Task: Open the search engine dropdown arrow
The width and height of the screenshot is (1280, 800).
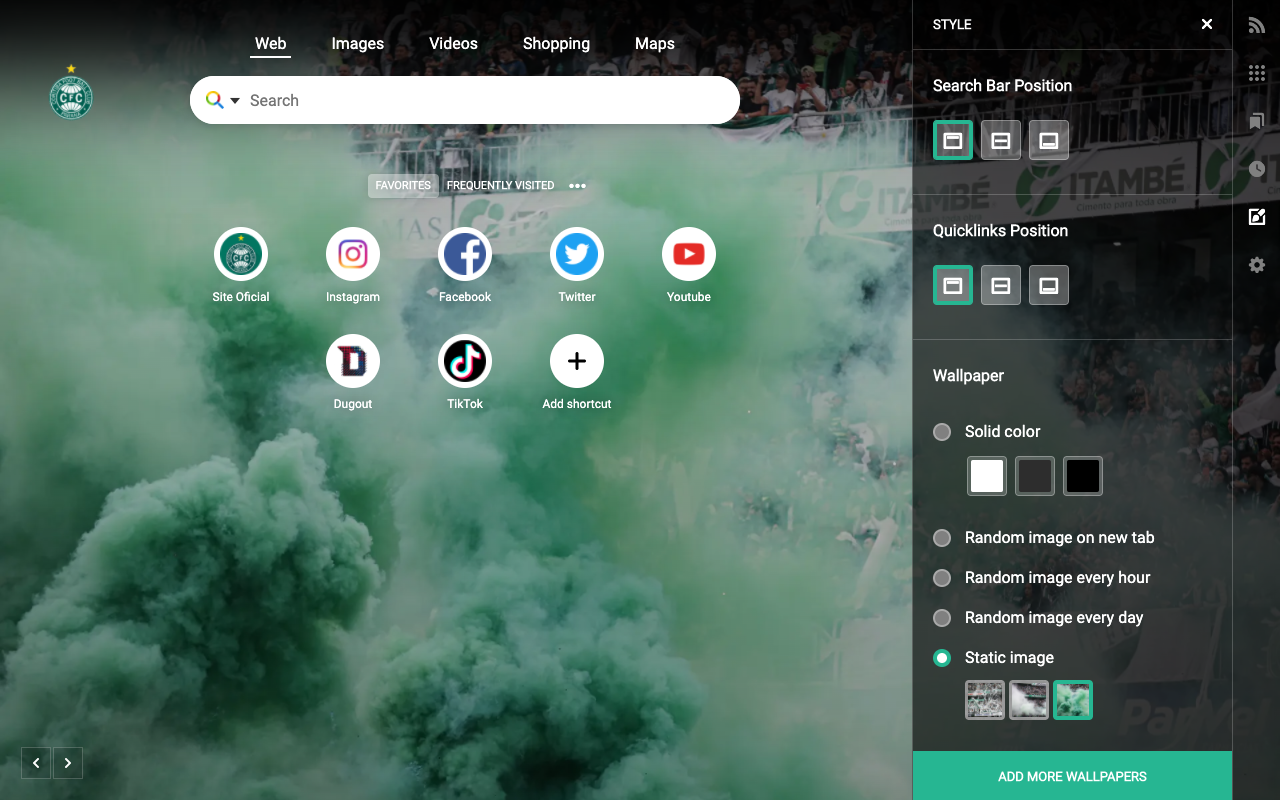Action: click(x=235, y=100)
